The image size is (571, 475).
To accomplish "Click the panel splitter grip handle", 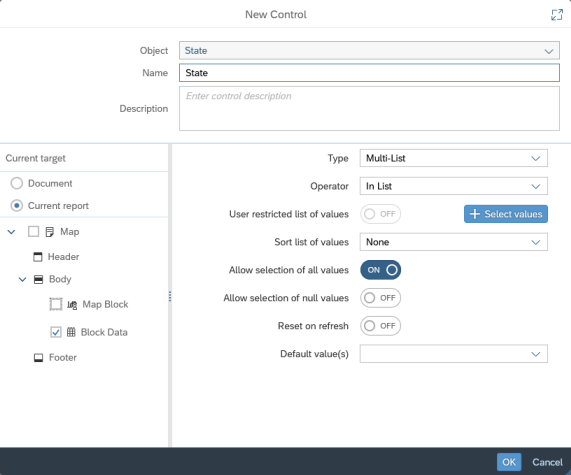I will click(170, 296).
